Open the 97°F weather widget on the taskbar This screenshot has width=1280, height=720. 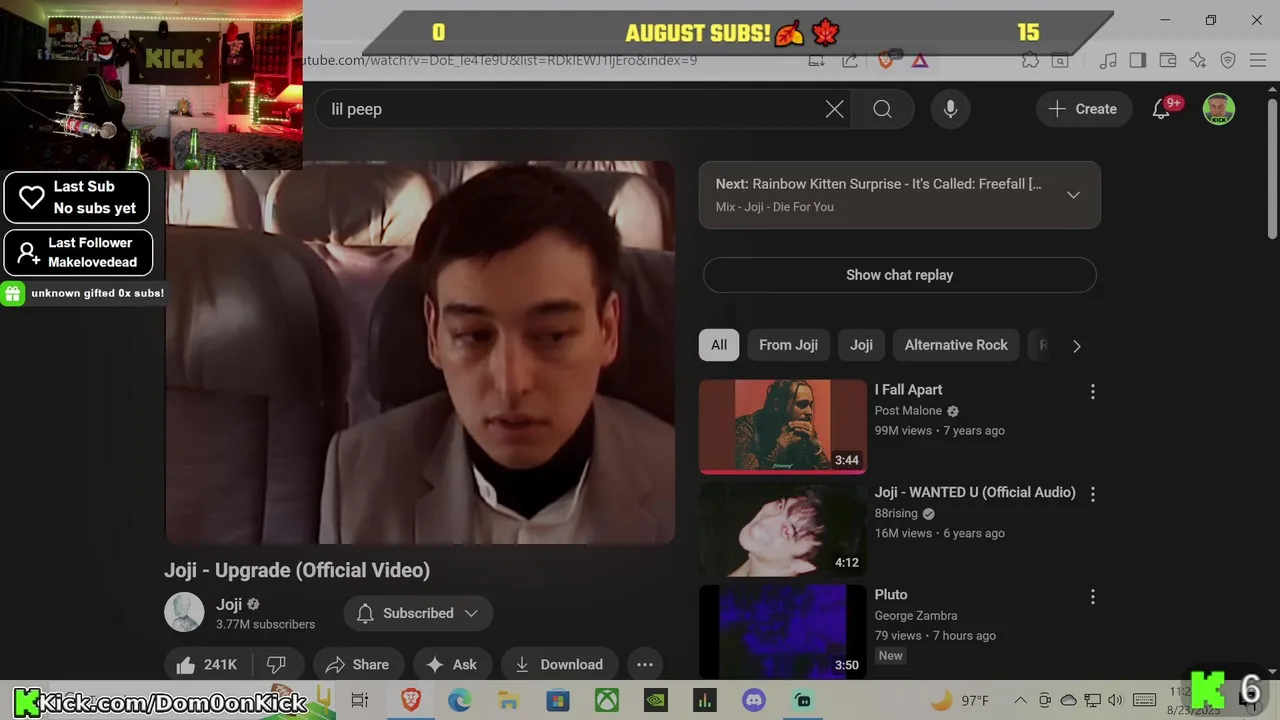(x=960, y=700)
